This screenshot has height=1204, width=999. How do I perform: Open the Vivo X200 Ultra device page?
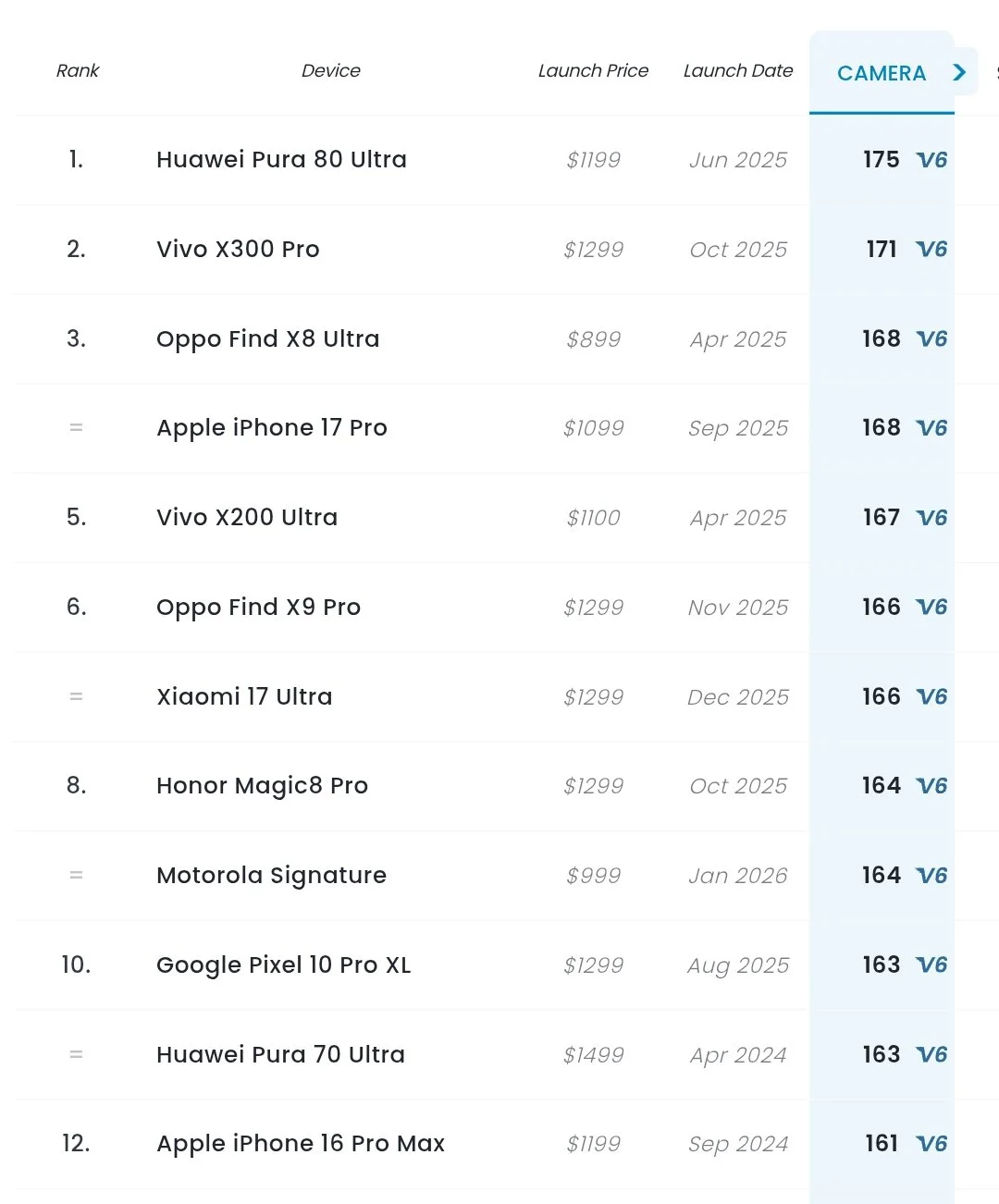click(246, 517)
